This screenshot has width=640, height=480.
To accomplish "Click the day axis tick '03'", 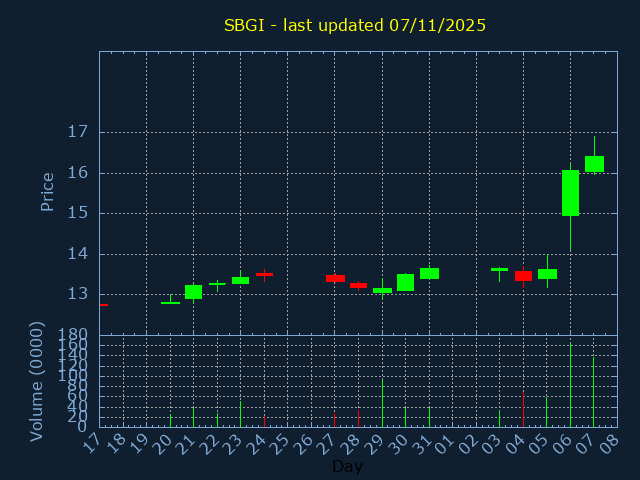I will pyautogui.click(x=491, y=443).
